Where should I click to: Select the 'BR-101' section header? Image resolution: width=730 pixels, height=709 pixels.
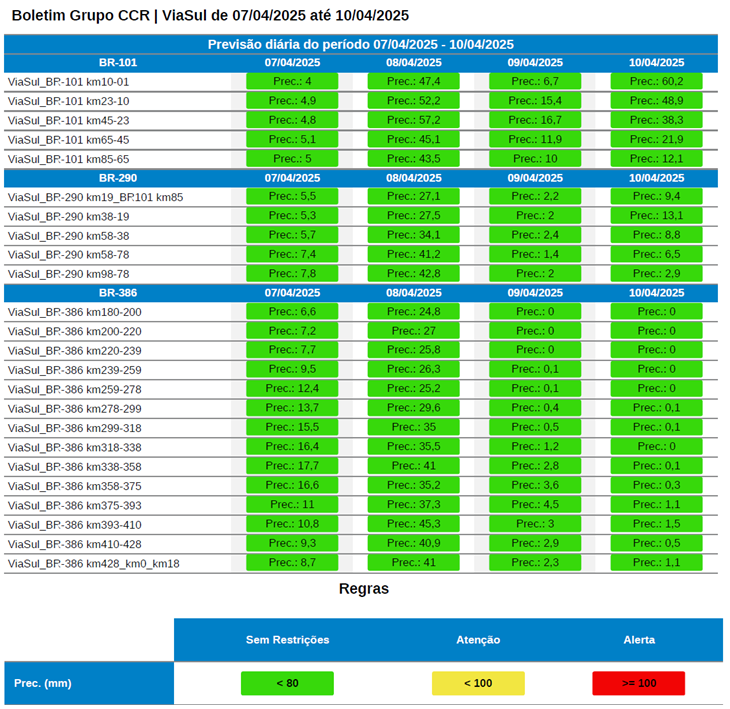[118, 62]
